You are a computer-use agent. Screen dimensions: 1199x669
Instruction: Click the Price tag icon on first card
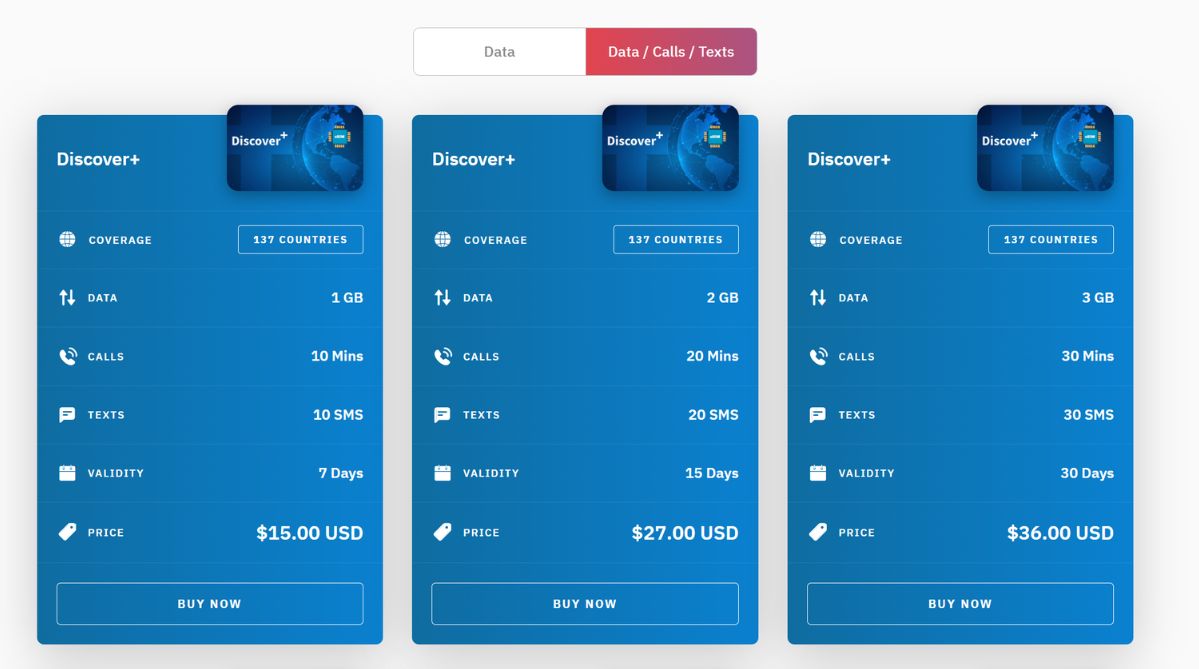click(x=66, y=531)
